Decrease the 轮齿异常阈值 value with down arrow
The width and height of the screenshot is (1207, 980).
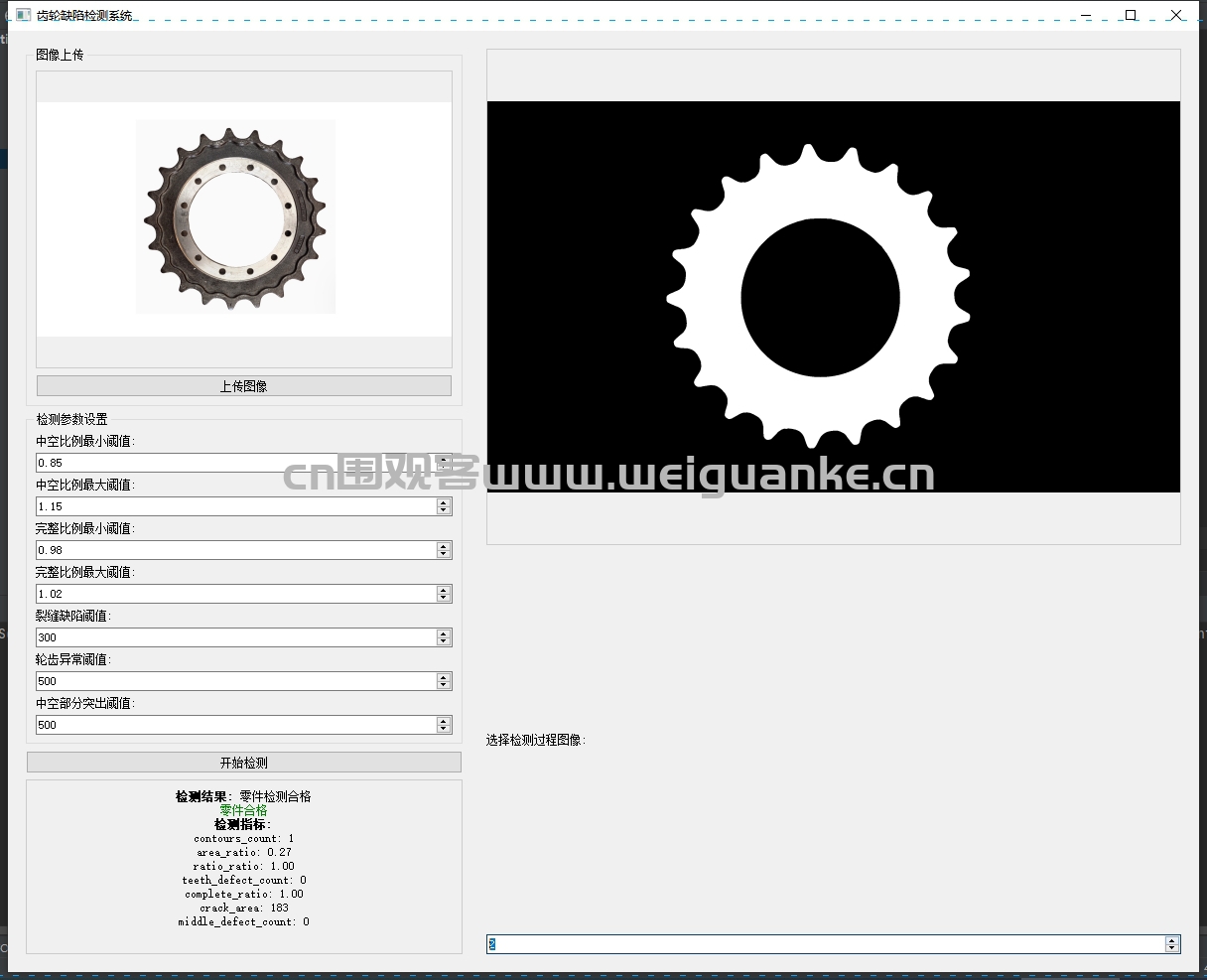coord(444,685)
